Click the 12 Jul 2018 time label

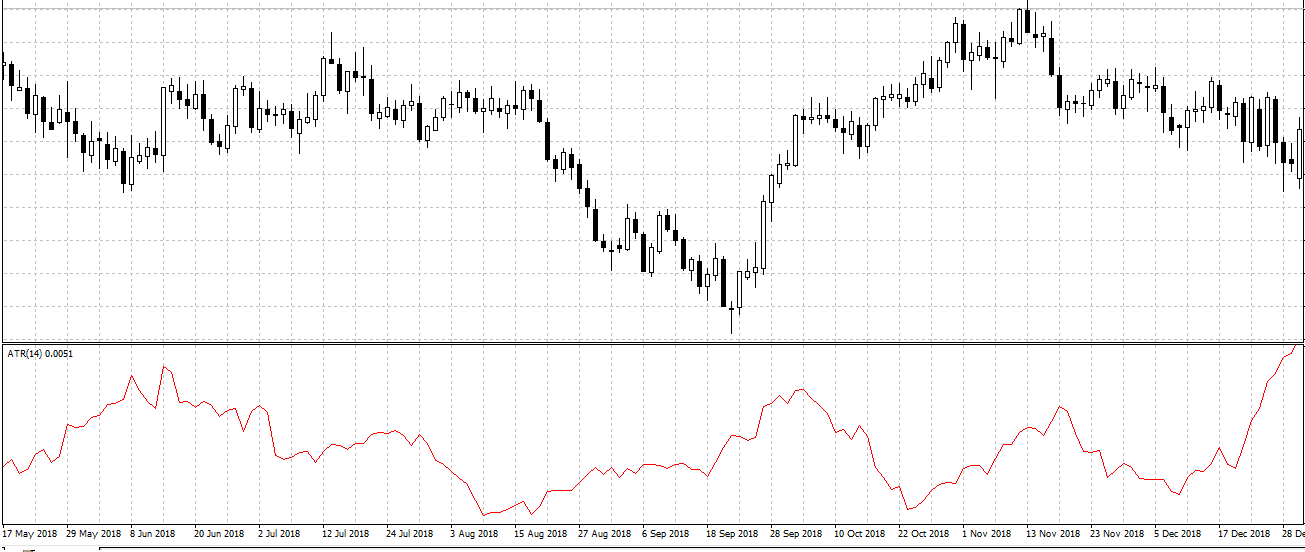[x=347, y=534]
